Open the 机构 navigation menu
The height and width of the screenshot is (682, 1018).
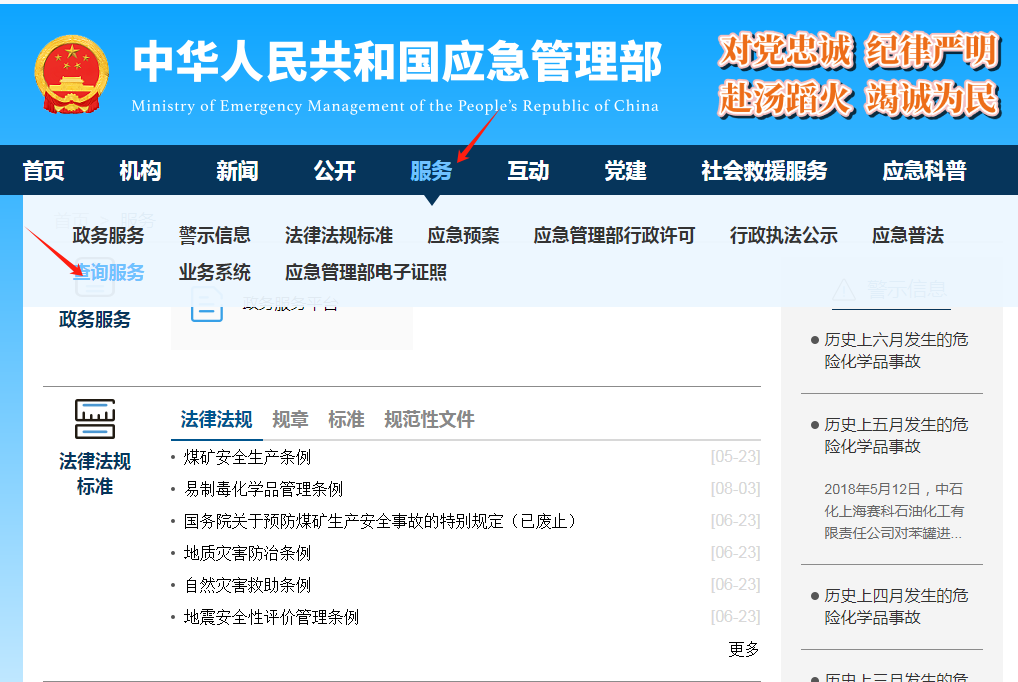[x=140, y=171]
